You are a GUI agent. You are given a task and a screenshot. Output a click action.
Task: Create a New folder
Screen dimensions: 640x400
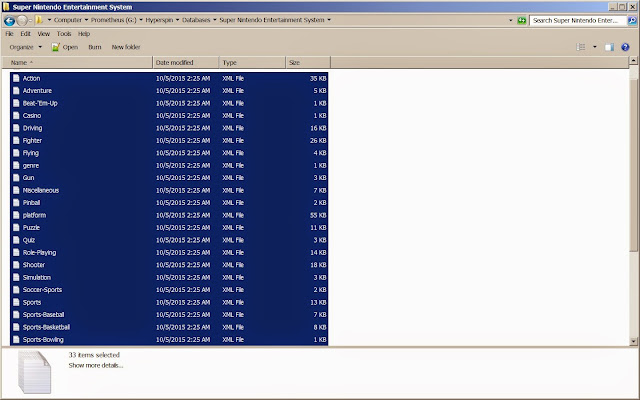(126, 47)
